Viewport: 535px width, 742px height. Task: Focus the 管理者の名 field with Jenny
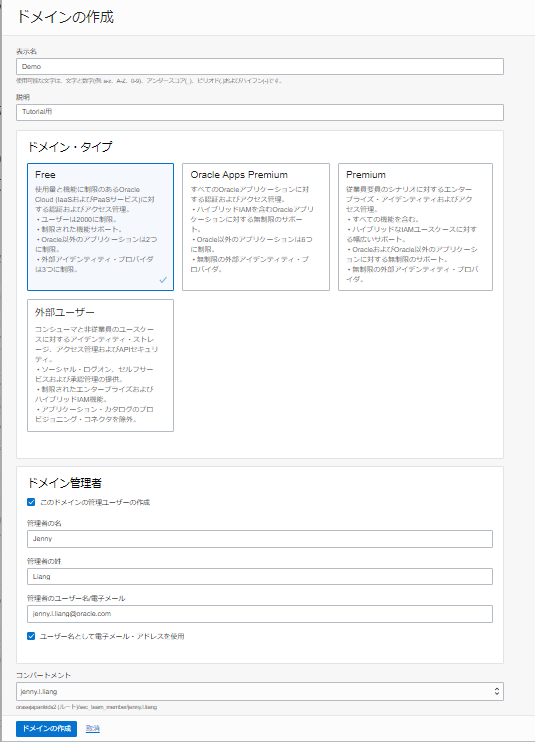point(260,539)
